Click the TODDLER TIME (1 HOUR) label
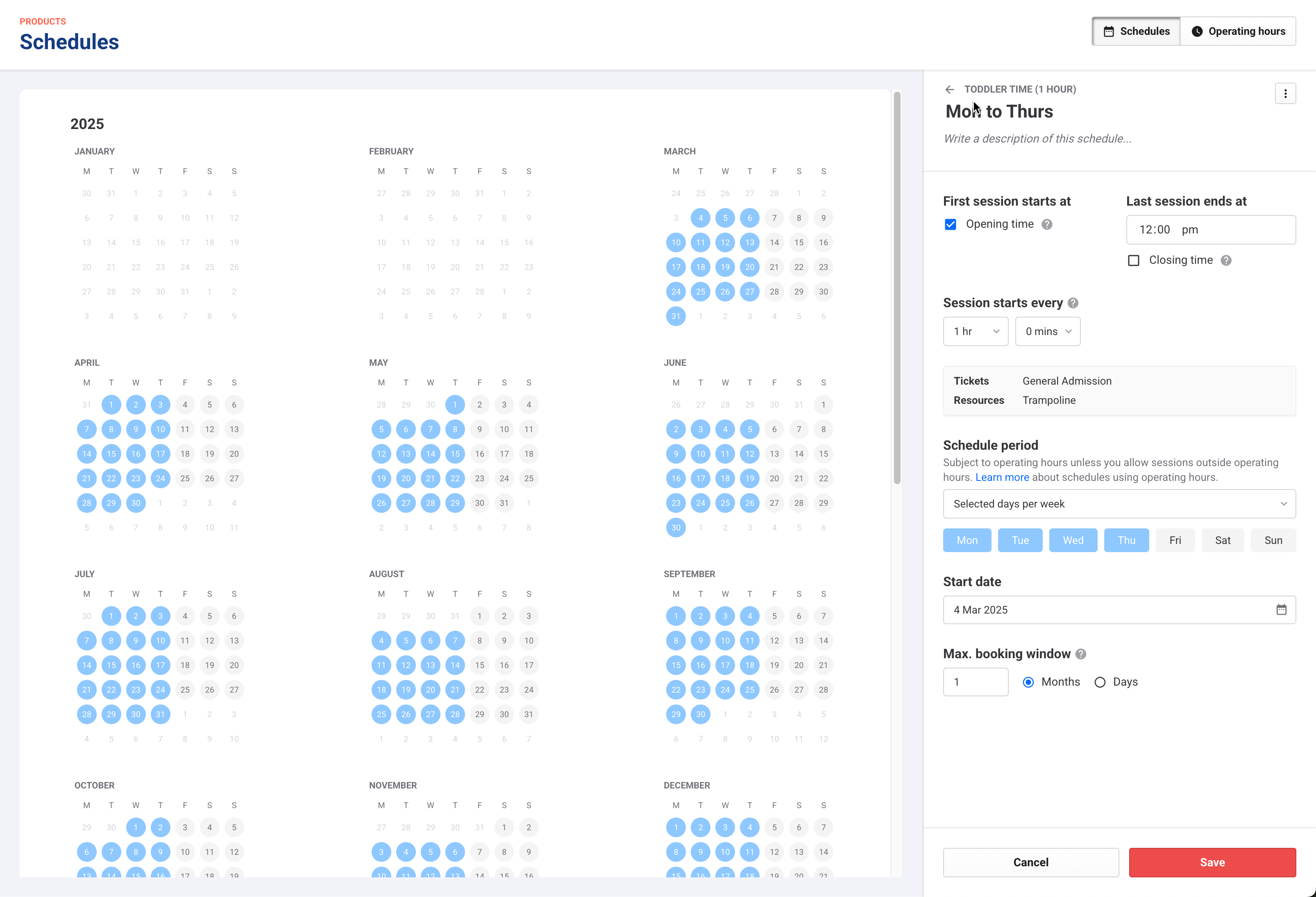This screenshot has width=1316, height=897. [x=1020, y=89]
